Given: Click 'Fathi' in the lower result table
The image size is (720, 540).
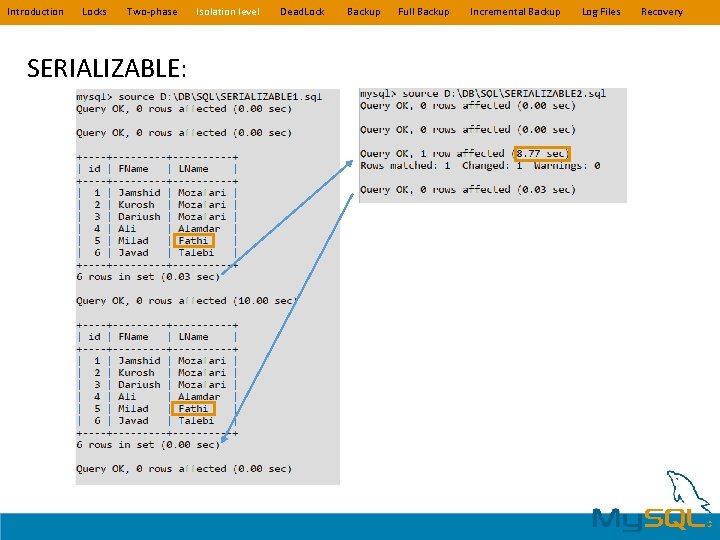Looking at the screenshot, I should tap(193, 409).
